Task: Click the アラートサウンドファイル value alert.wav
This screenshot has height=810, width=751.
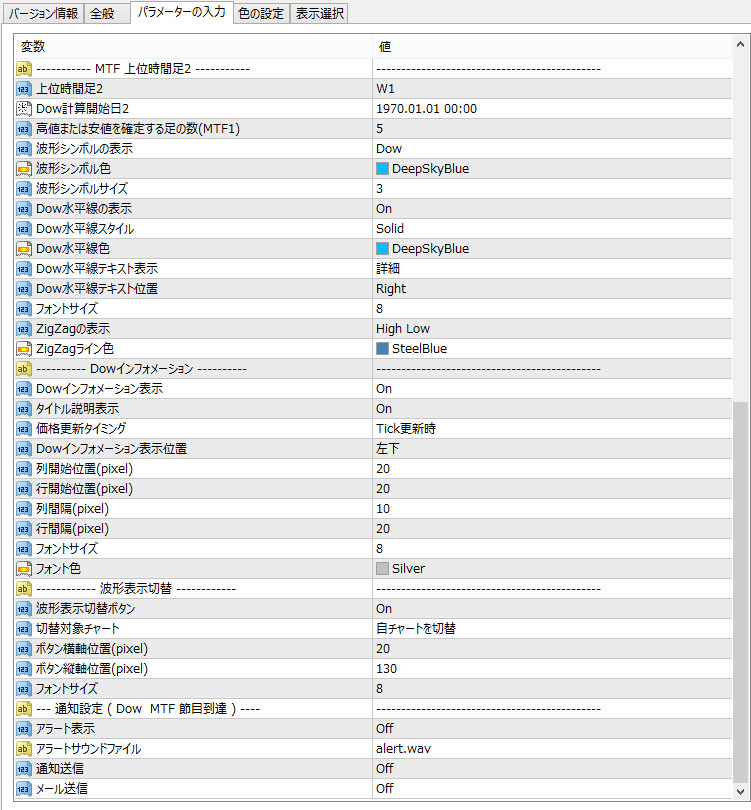Action: pyautogui.click(x=403, y=749)
